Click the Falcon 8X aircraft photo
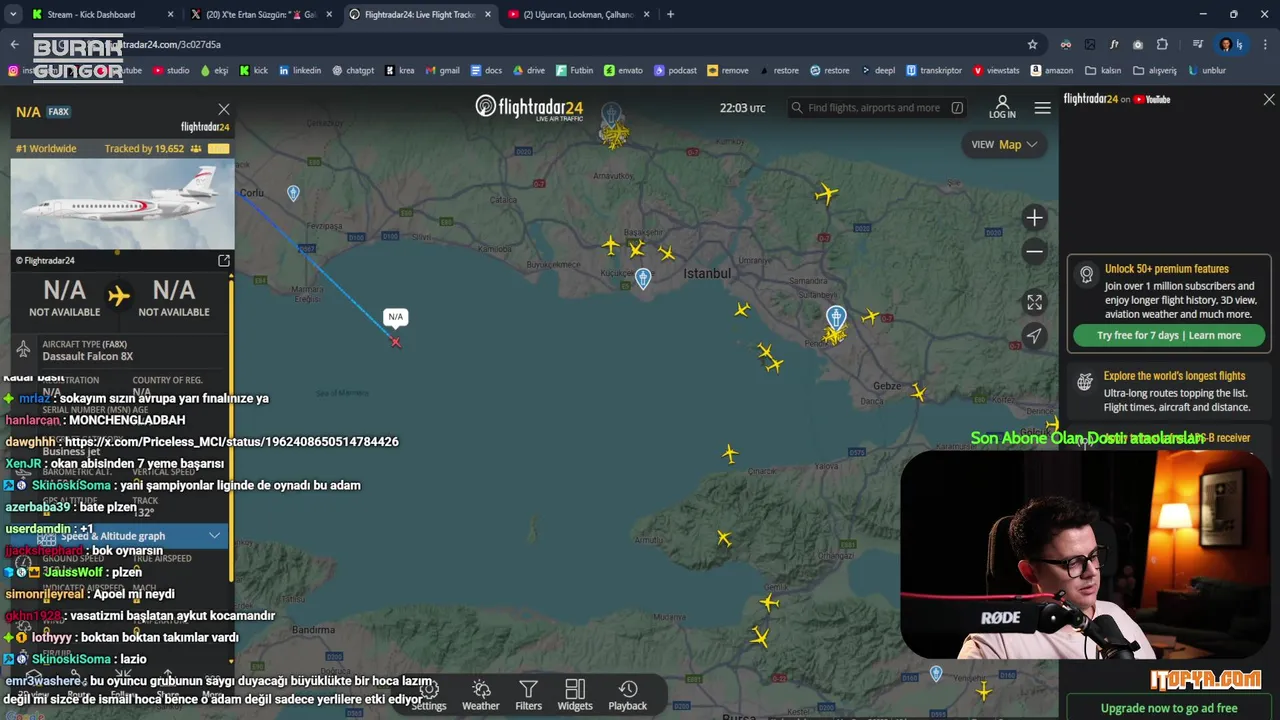Image resolution: width=1280 pixels, height=720 pixels. tap(123, 204)
